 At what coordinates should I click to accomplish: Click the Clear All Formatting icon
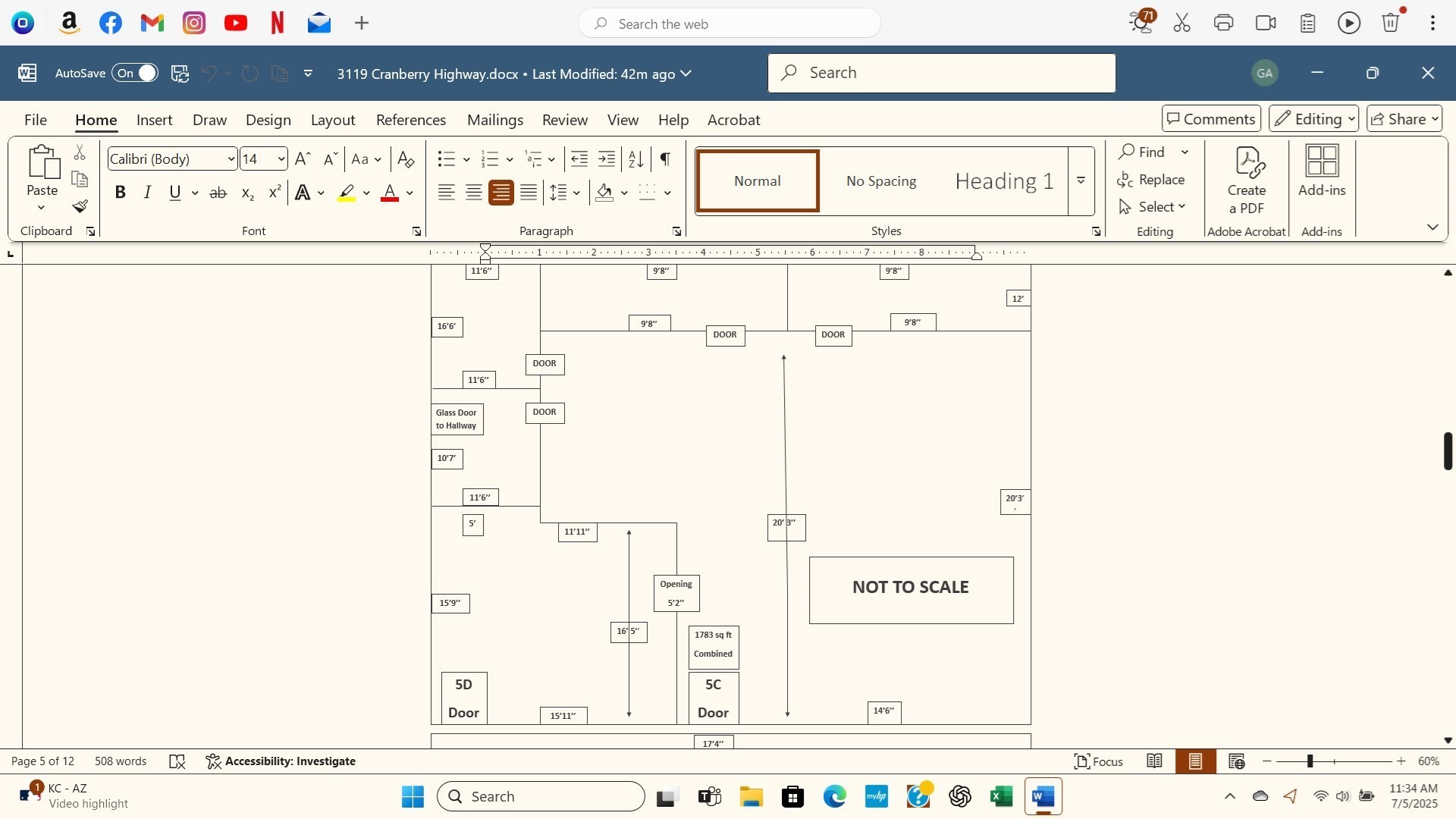[x=406, y=159]
